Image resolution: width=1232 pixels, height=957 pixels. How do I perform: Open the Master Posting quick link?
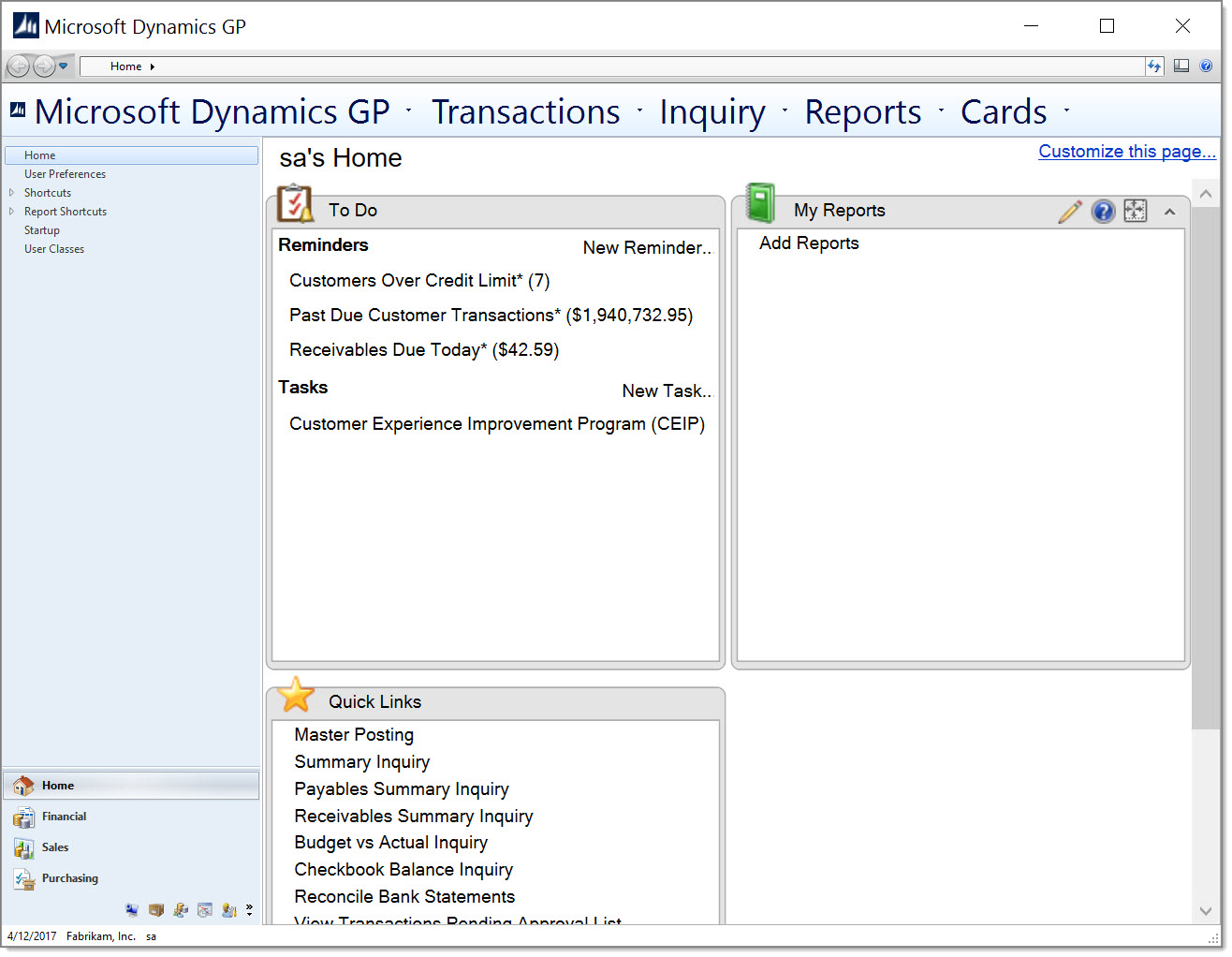point(354,735)
